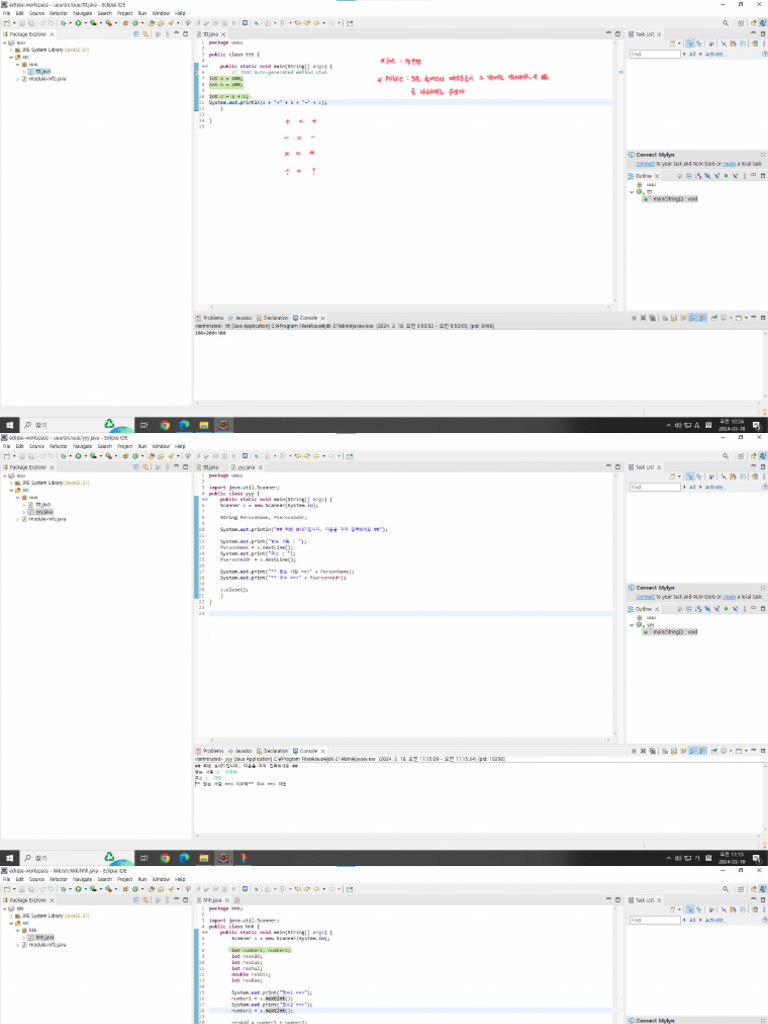Click Task List Find field in ttt.java window

click(655, 54)
